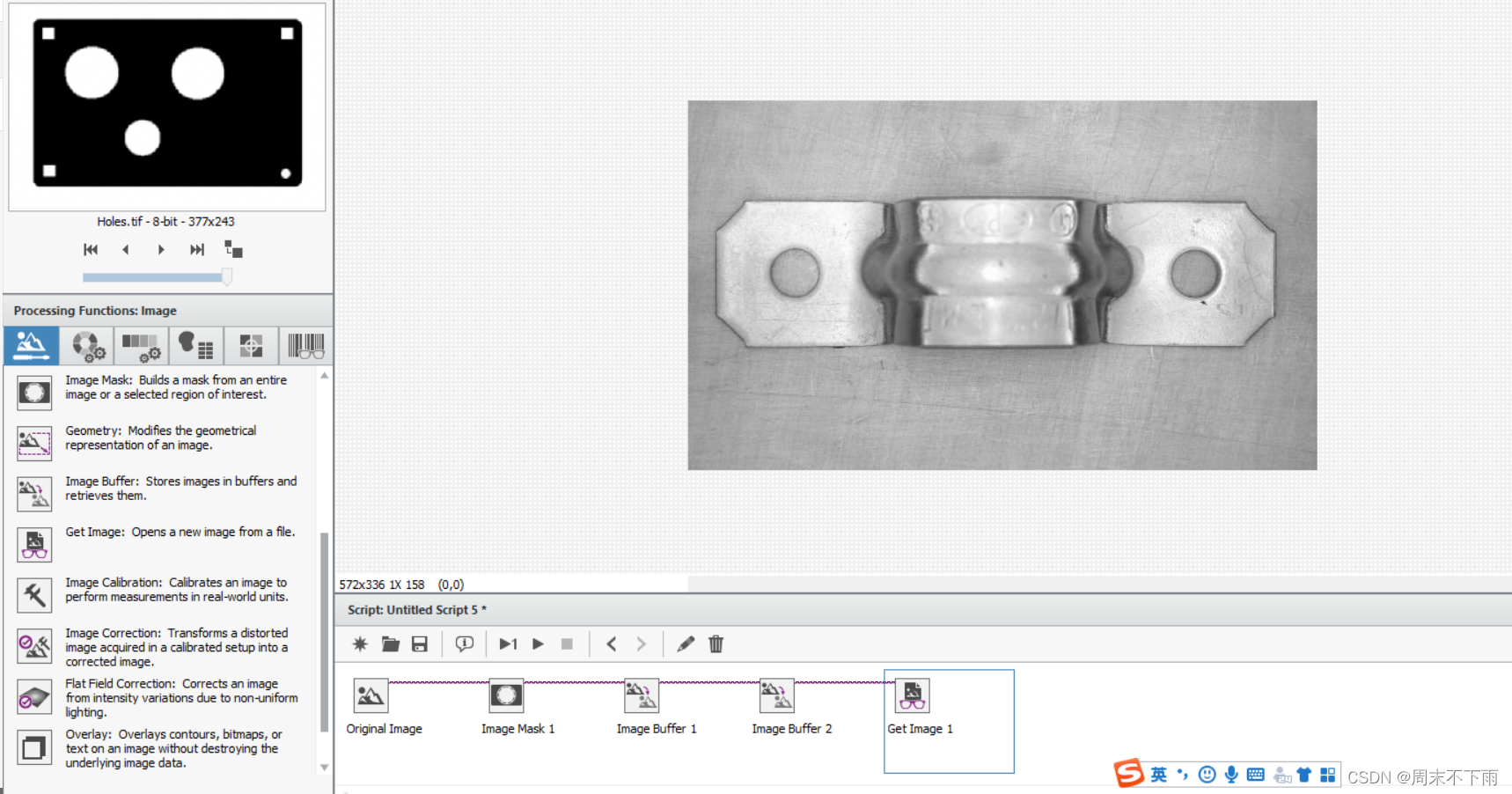Go to next script step

642,644
